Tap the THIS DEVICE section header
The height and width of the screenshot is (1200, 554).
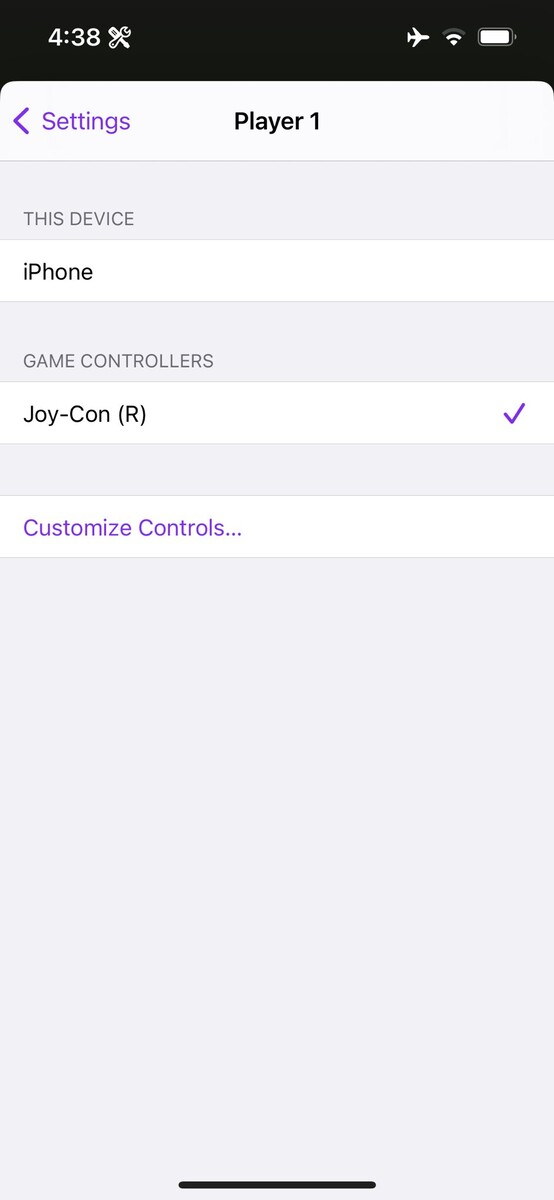pos(79,219)
